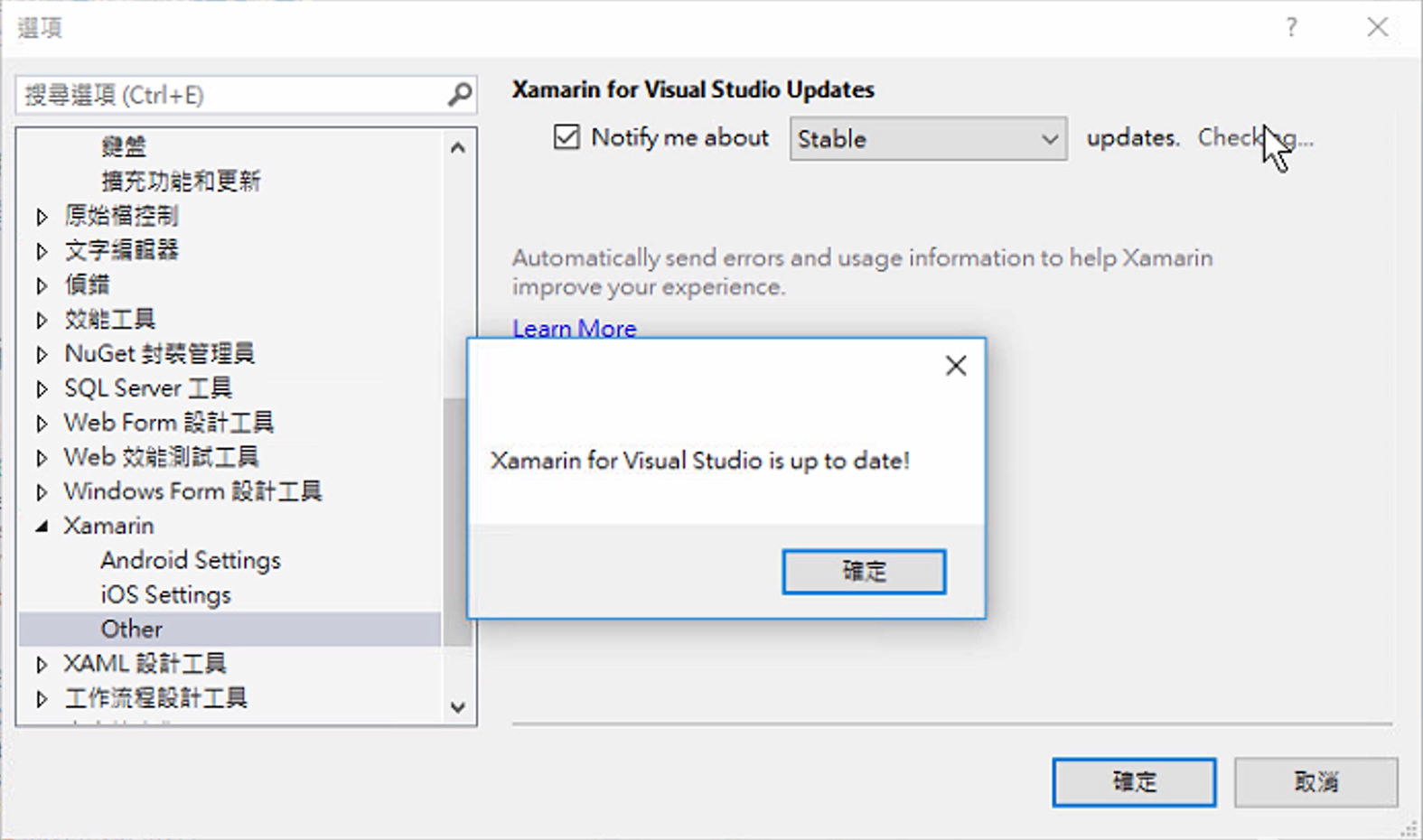This screenshot has width=1423, height=840.
Task: Expand the Windows Form 設計工具 node
Action: point(42,492)
